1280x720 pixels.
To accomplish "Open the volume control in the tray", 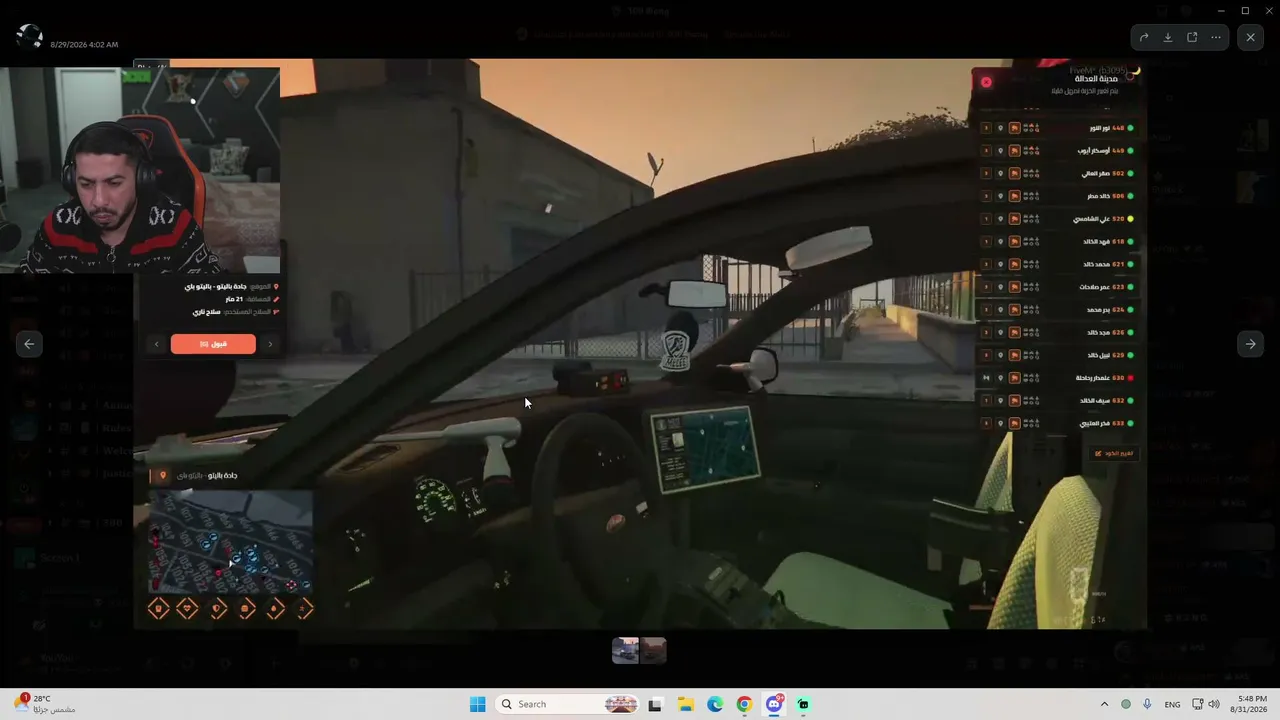I will pos(1215,704).
